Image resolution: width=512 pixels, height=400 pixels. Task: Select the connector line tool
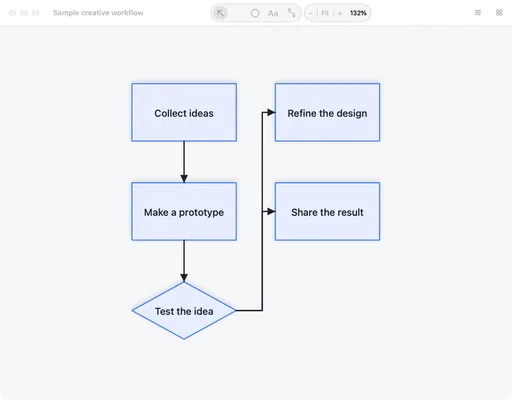(292, 13)
